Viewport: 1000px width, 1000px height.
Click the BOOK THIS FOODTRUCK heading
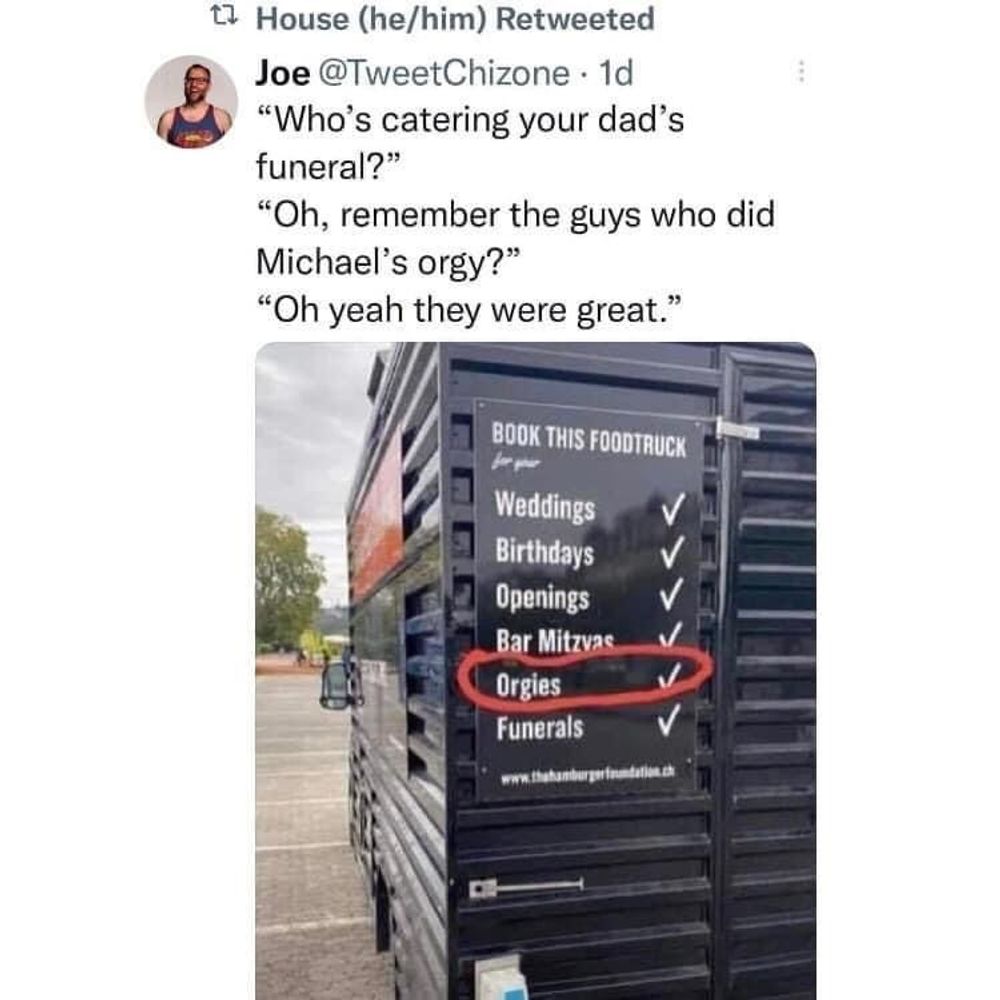589,440
